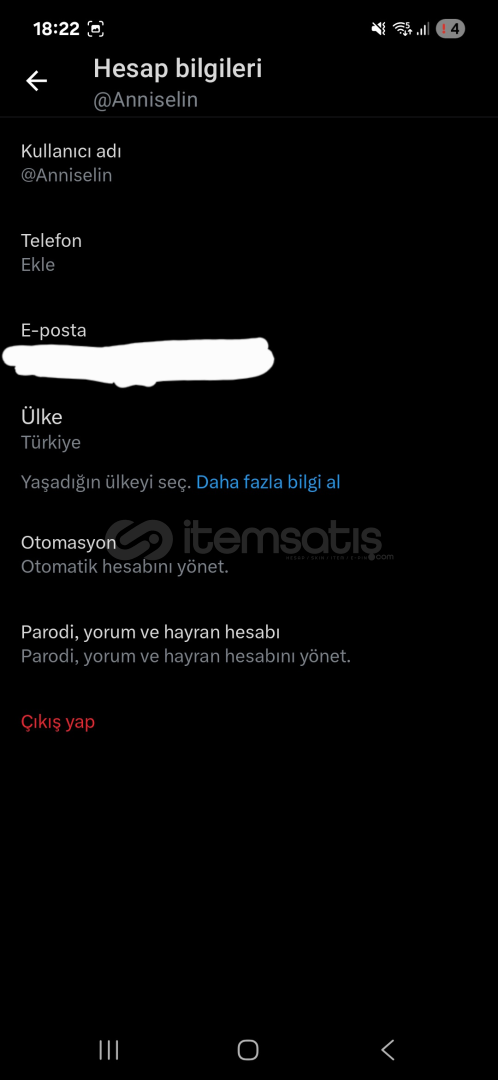Tap the muted sound status icon

(x=378, y=29)
